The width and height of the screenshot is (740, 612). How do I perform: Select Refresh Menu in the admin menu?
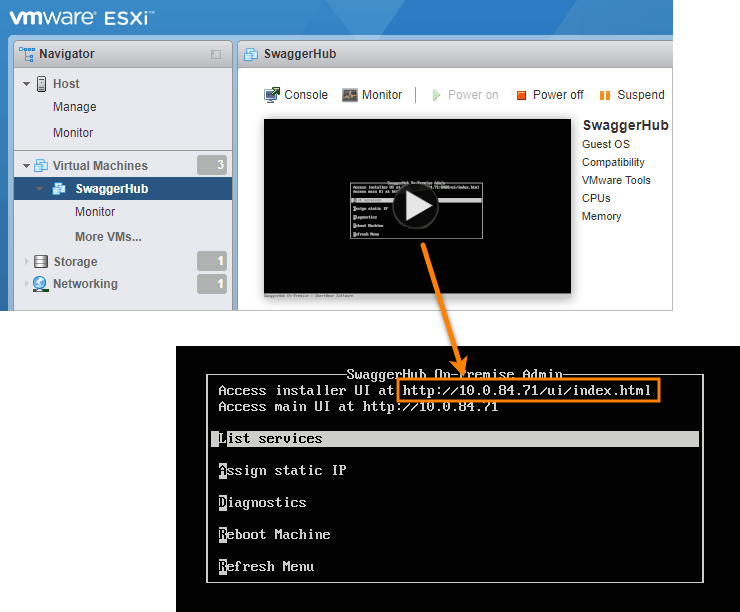click(x=266, y=566)
